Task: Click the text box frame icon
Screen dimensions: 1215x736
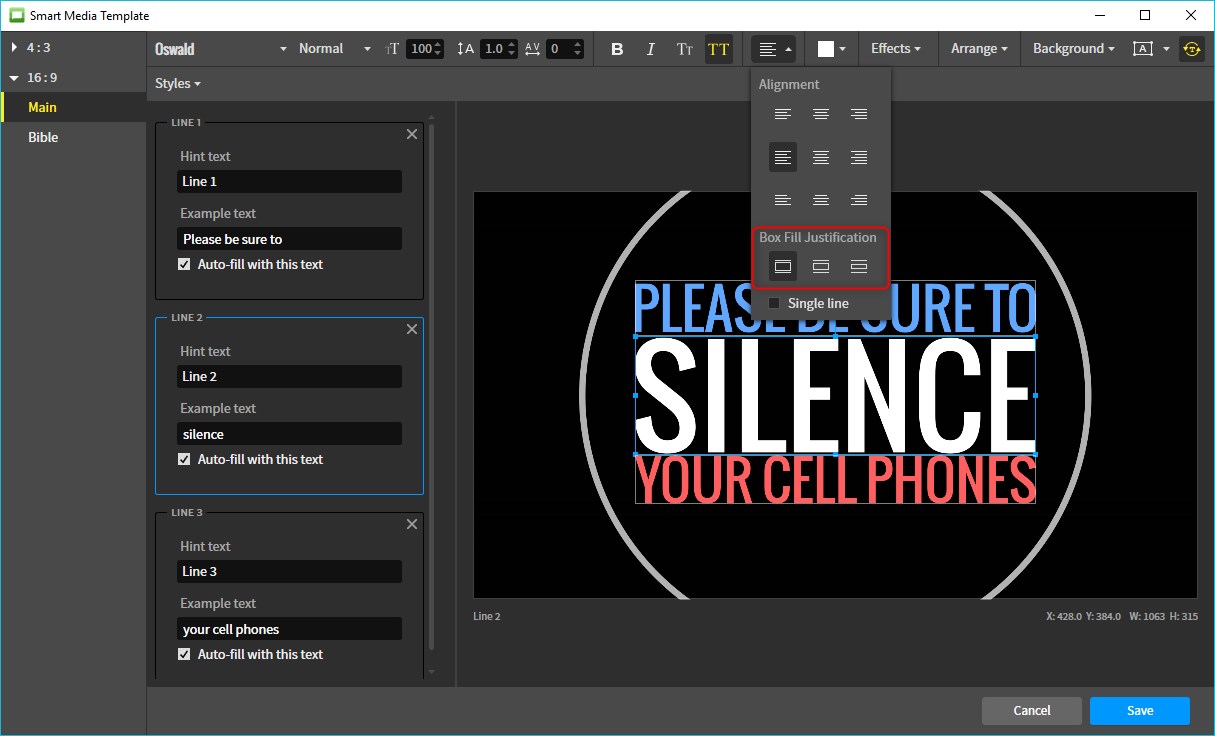Action: click(1142, 49)
